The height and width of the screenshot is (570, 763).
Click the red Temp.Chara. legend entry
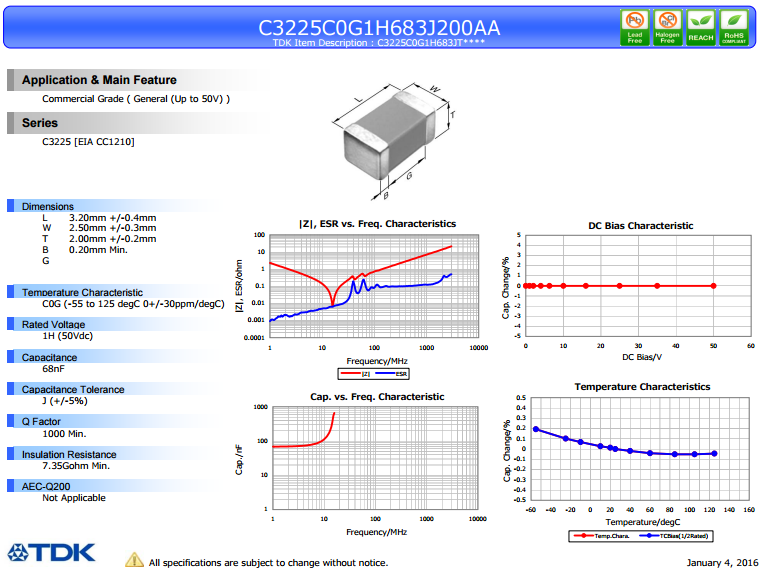601,536
